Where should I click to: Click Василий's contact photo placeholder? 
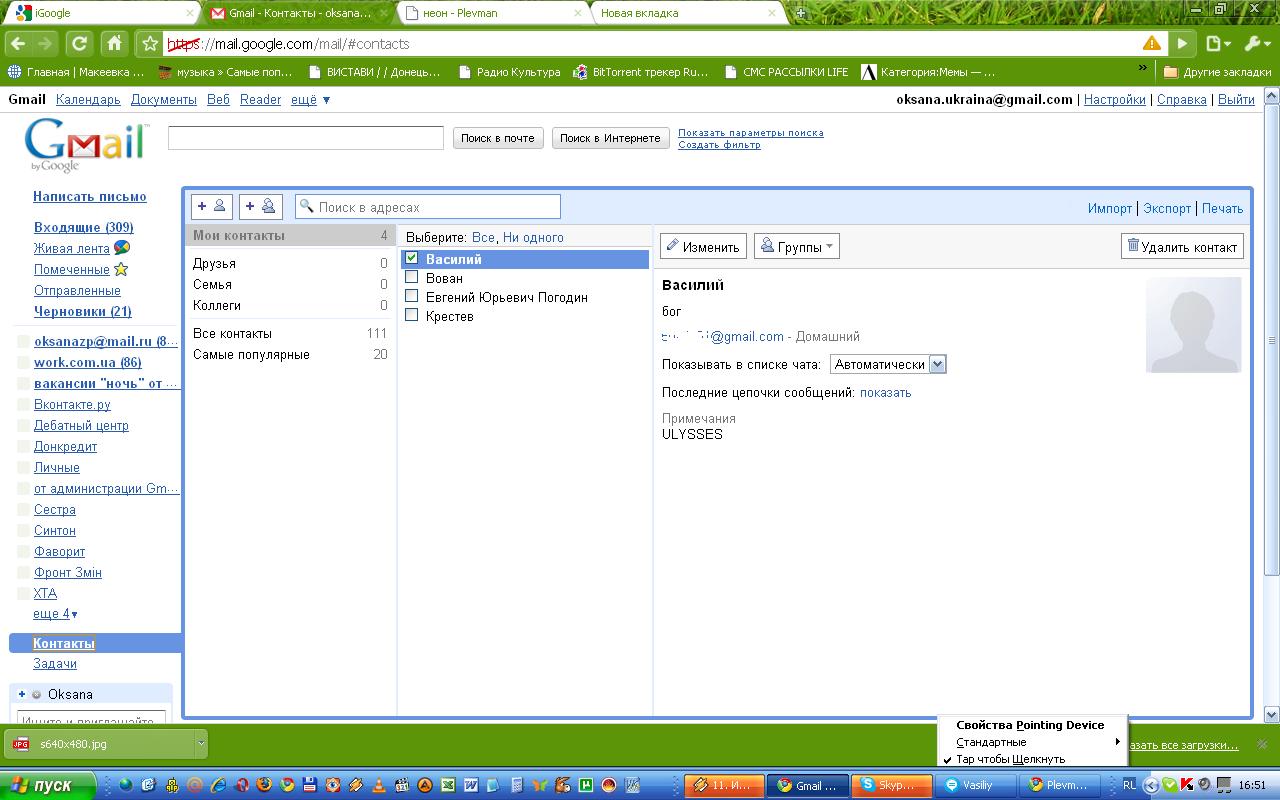pyautogui.click(x=1193, y=325)
